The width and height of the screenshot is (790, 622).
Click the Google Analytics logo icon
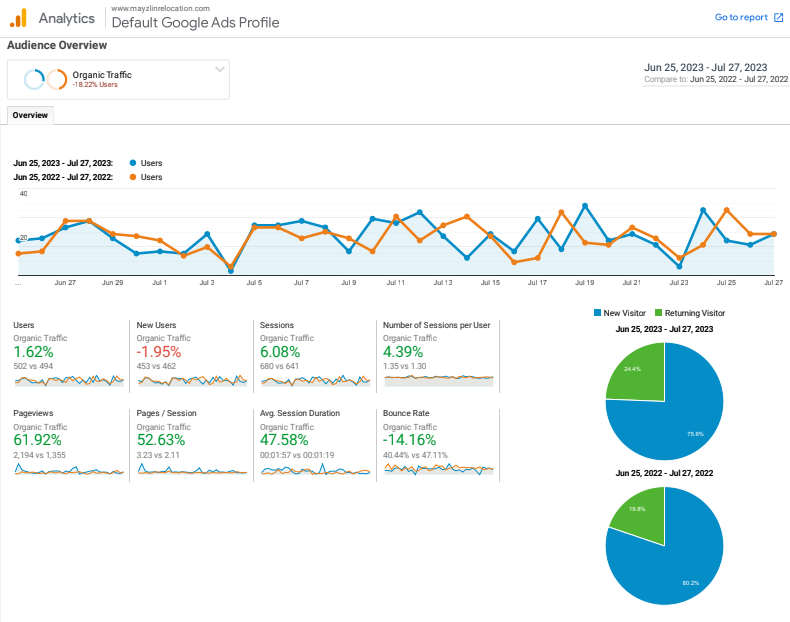[x=19, y=18]
